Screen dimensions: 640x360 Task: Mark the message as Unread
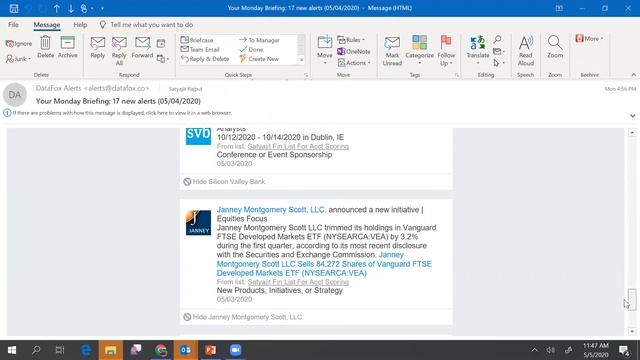pyautogui.click(x=392, y=51)
